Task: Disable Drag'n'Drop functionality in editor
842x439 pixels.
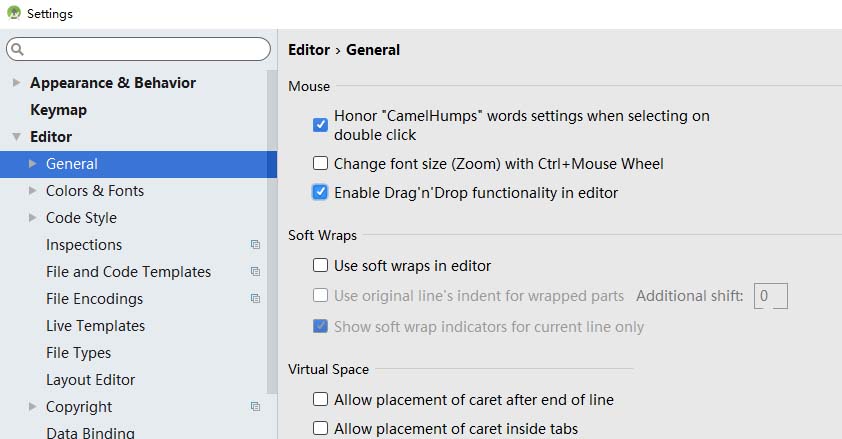Action: [320, 193]
